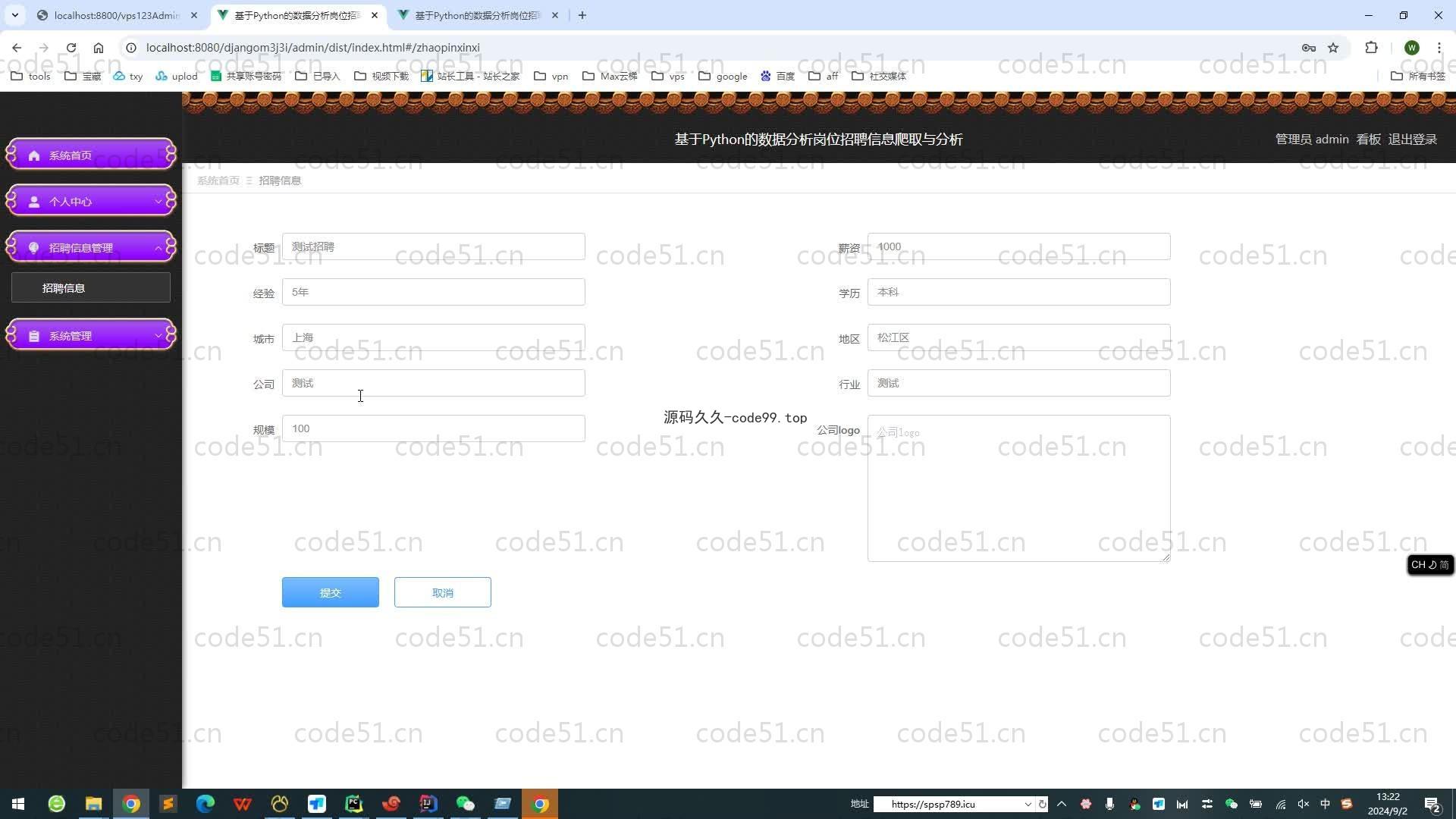Open the 看板 dashboard link

[1368, 140]
